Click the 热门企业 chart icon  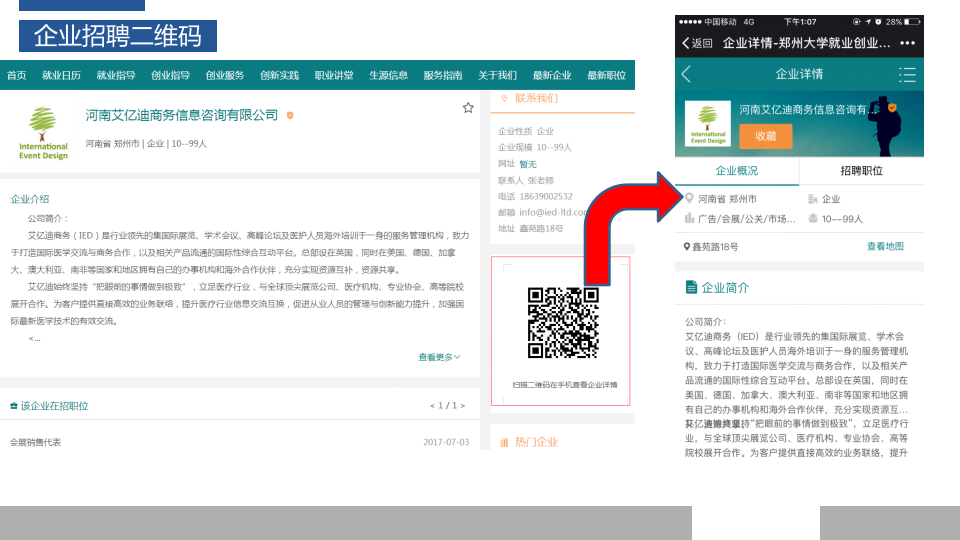click(504, 442)
